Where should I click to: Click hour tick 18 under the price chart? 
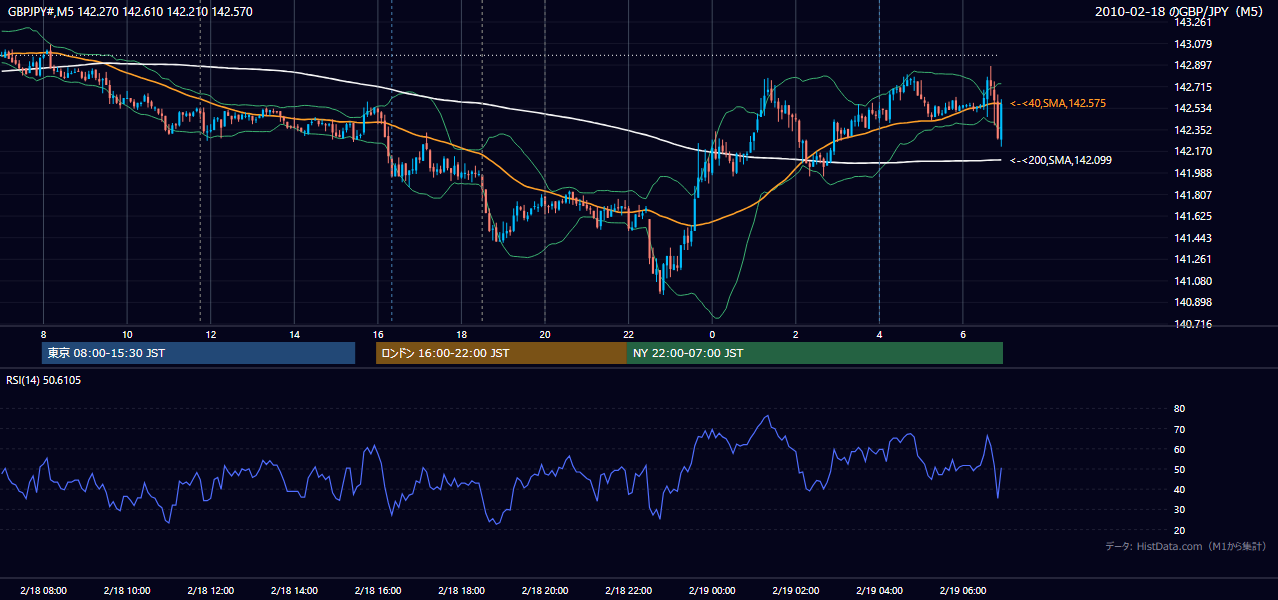click(x=461, y=334)
